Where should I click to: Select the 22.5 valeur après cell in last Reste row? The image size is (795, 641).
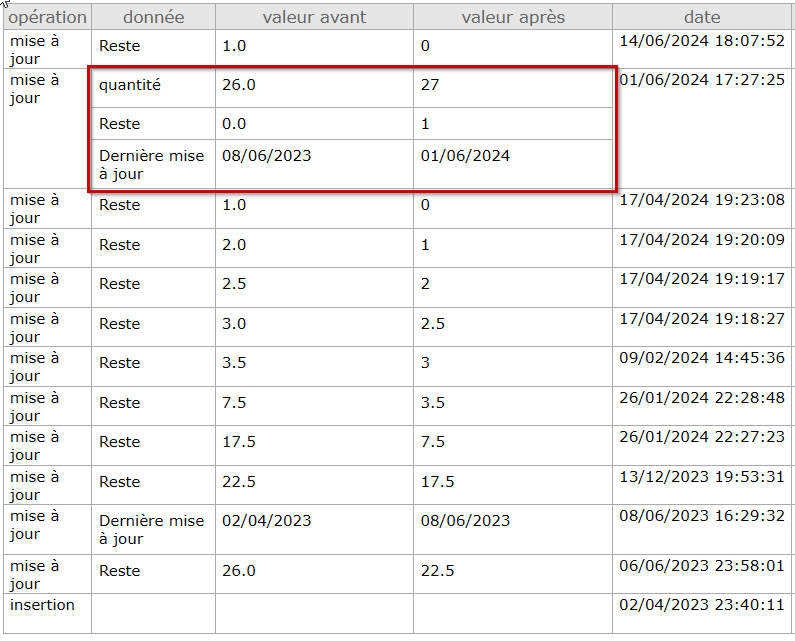click(x=438, y=571)
